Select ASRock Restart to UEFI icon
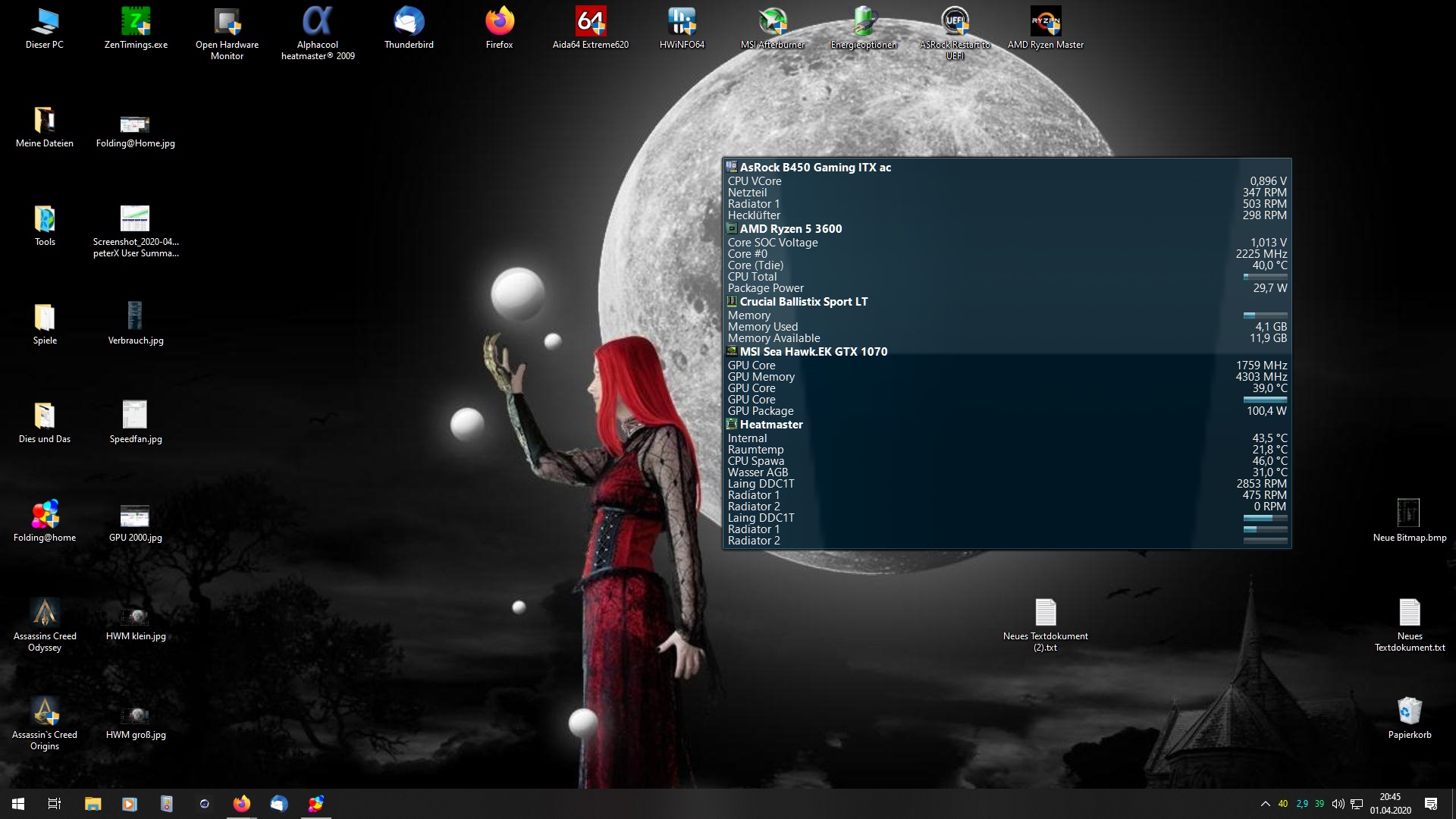This screenshot has width=1456, height=819. click(954, 23)
